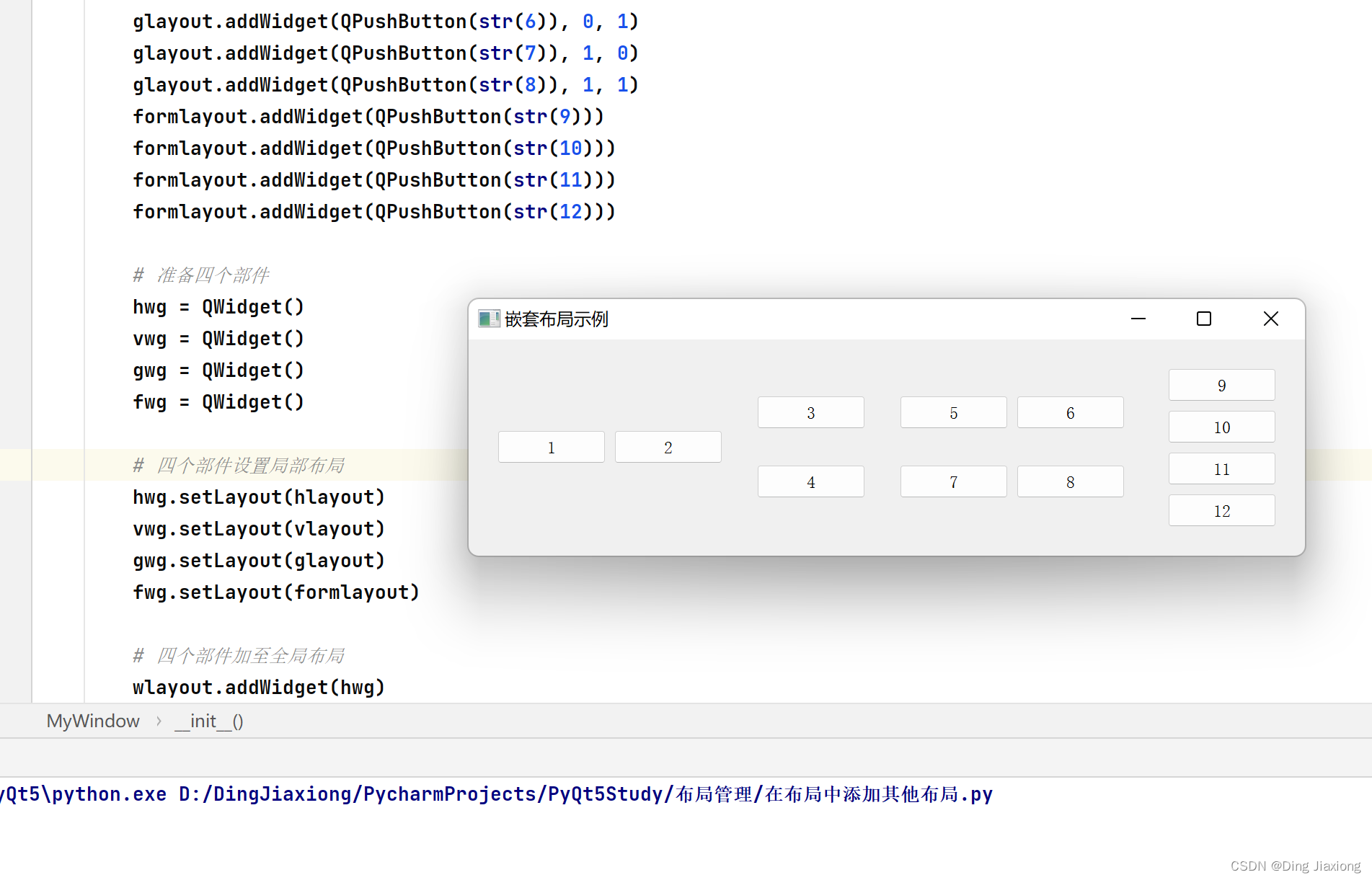The image size is (1372, 880).
Task: Select button 9 in the form layout
Action: tap(1221, 385)
